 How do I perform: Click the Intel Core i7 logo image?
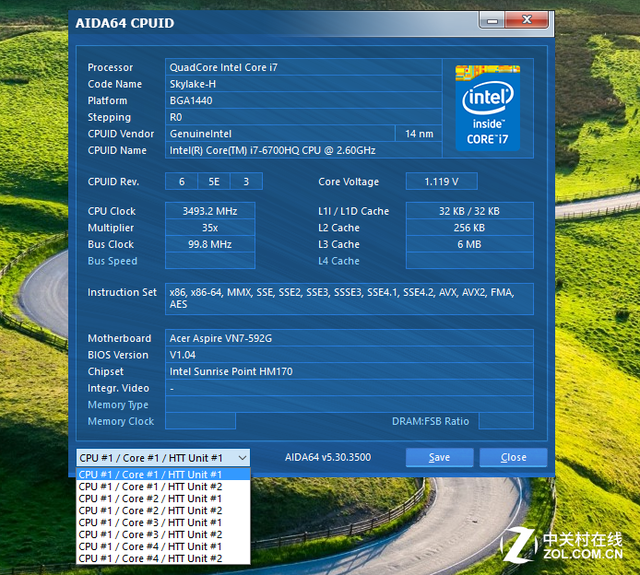coord(488,108)
